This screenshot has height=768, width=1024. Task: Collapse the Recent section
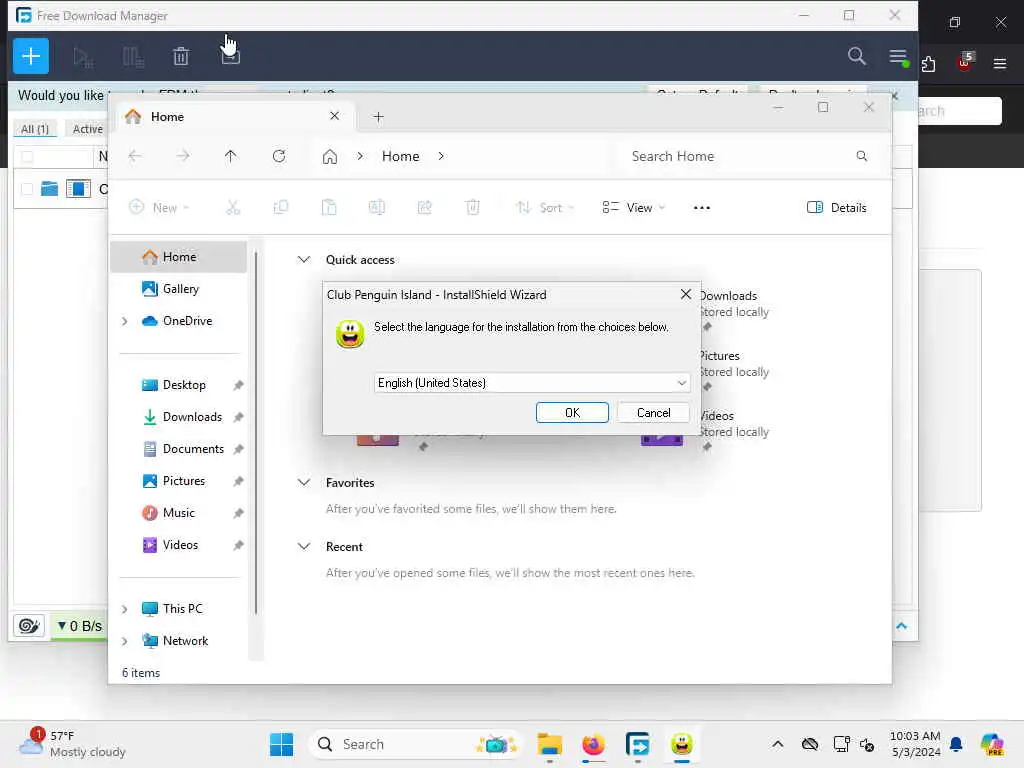click(x=304, y=547)
